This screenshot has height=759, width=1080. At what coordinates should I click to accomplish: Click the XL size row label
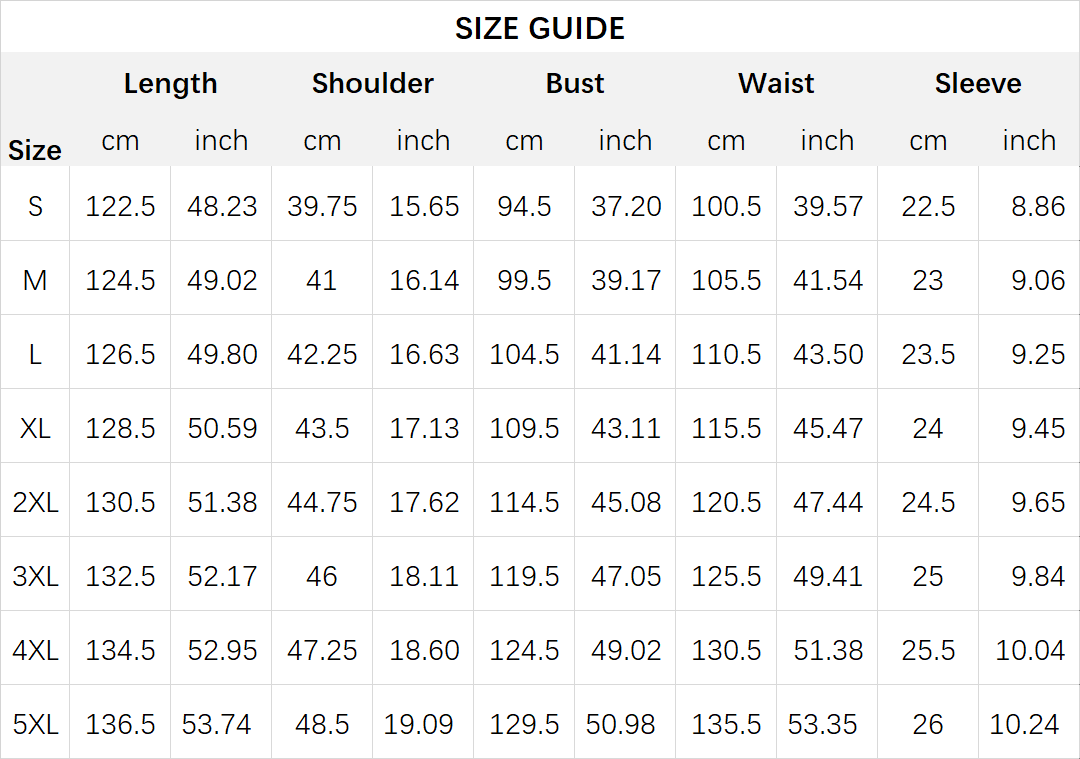(35, 428)
